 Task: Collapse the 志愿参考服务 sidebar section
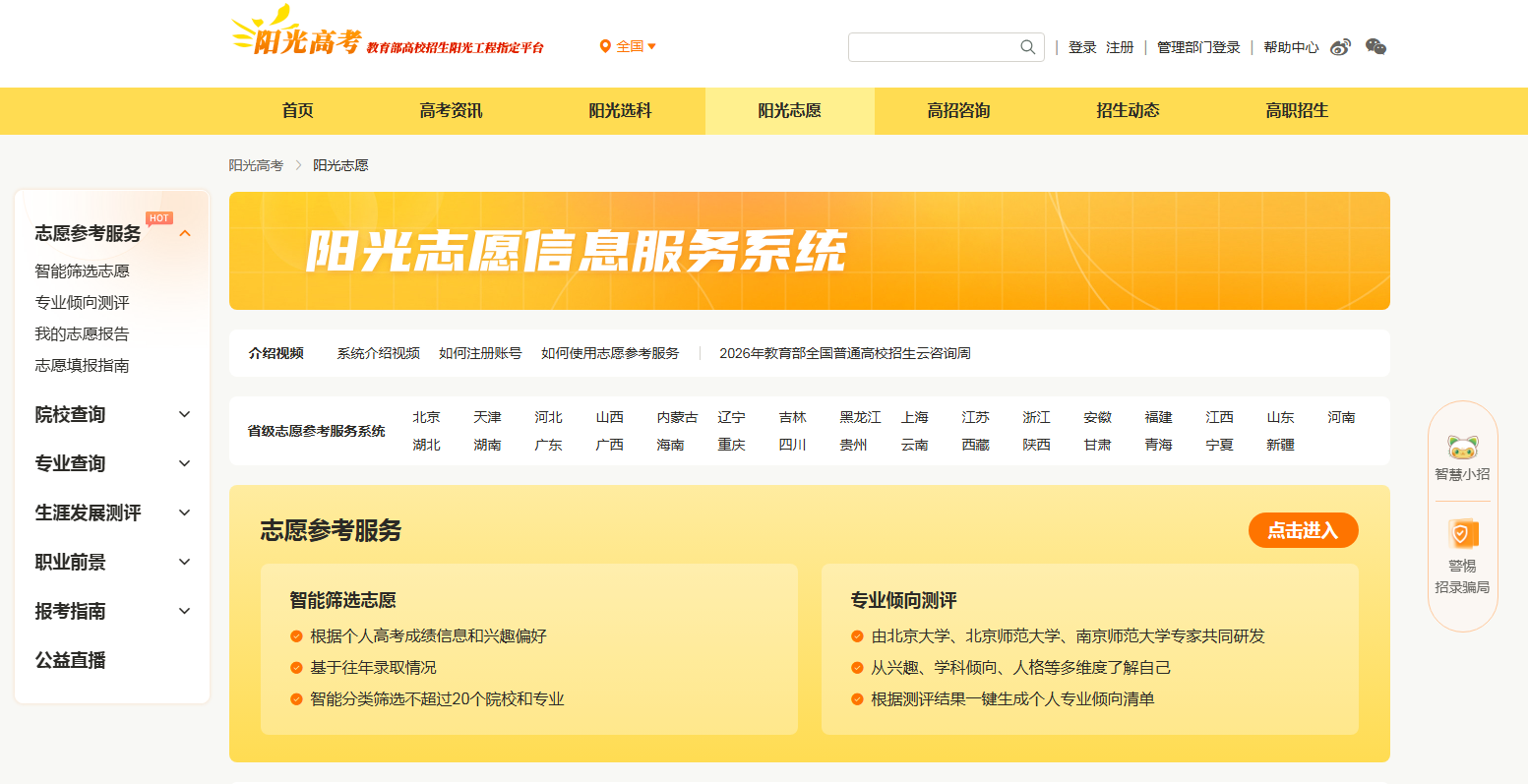tap(185, 234)
